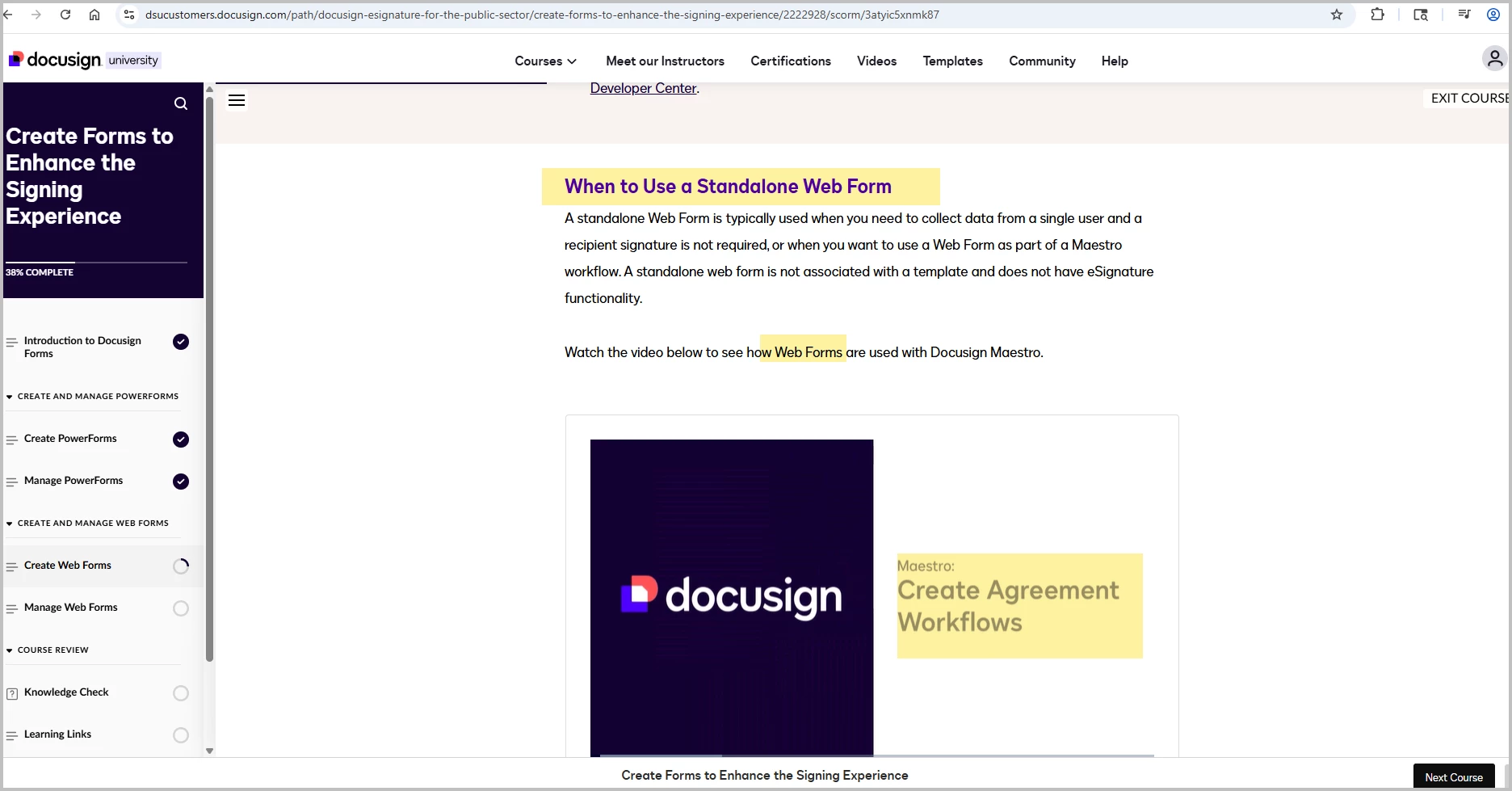The image size is (1512, 791).
Task: Open Templates menu item
Action: point(953,61)
